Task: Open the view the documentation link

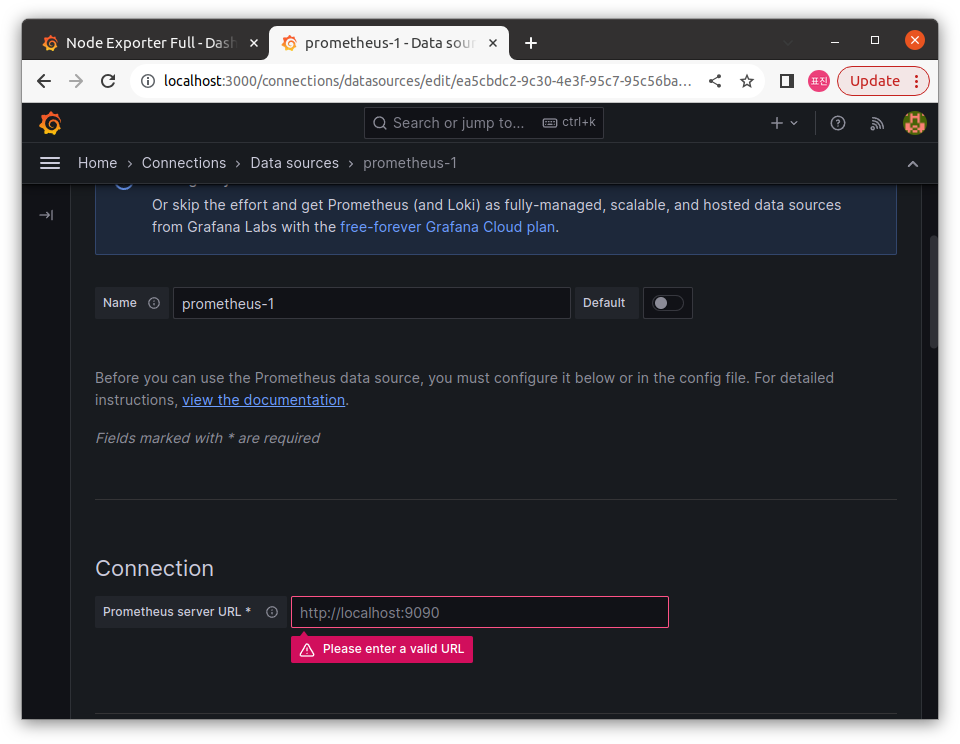Action: tap(264, 400)
